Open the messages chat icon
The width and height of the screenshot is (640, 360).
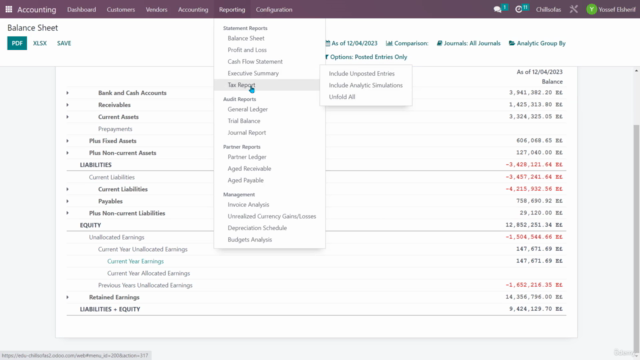[497, 9]
